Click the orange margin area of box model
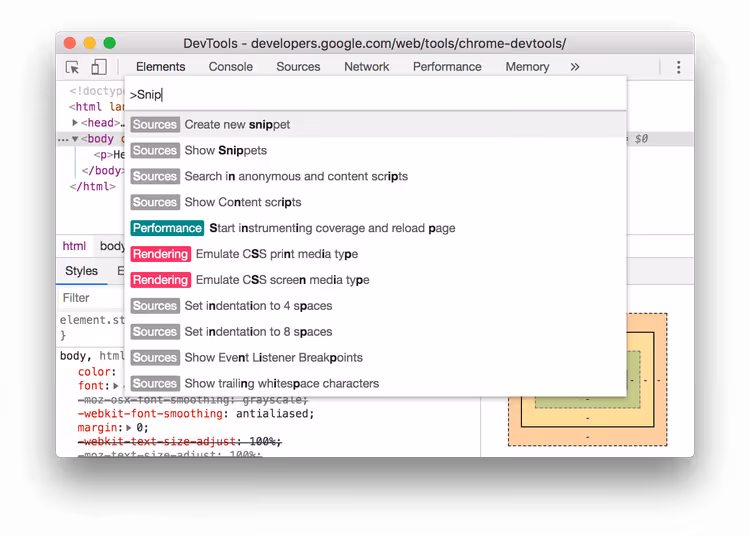The image size is (750, 537). pos(587,438)
